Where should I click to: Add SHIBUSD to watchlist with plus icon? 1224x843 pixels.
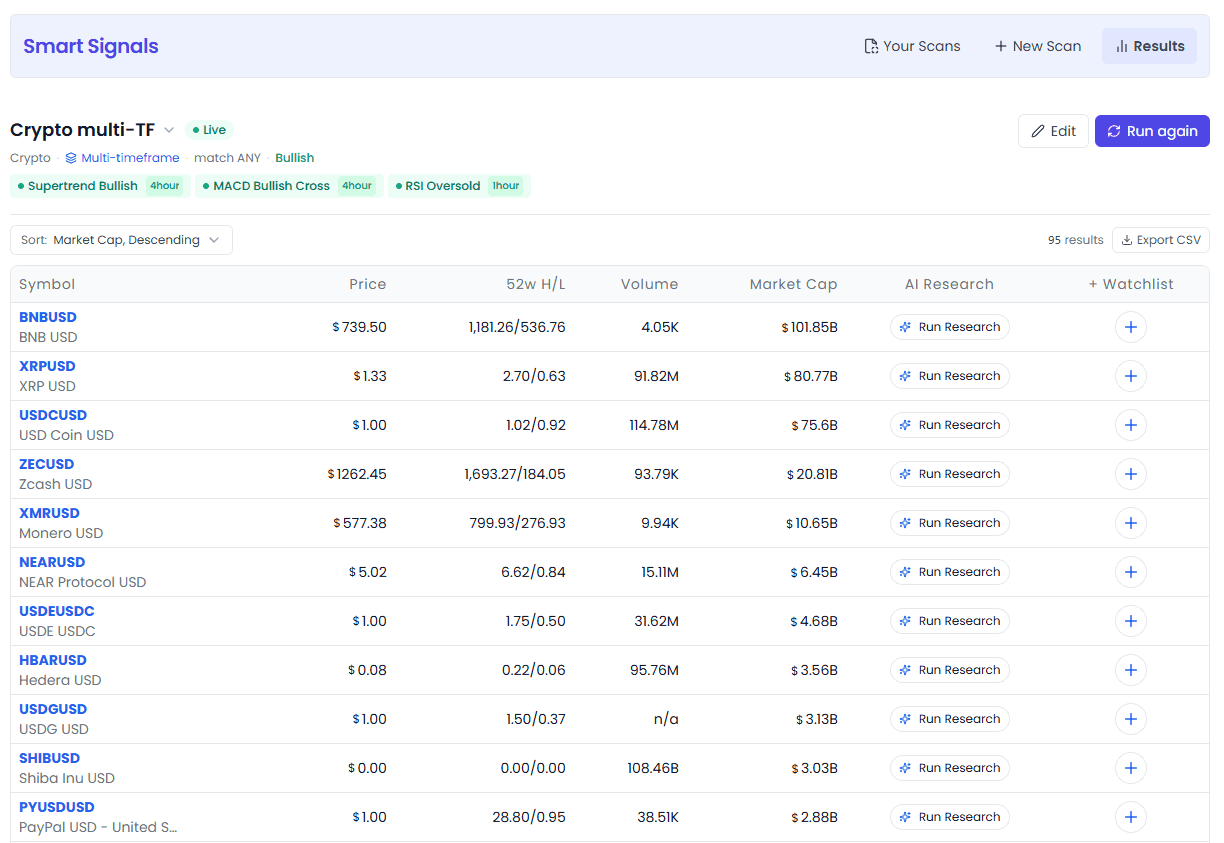pos(1130,768)
